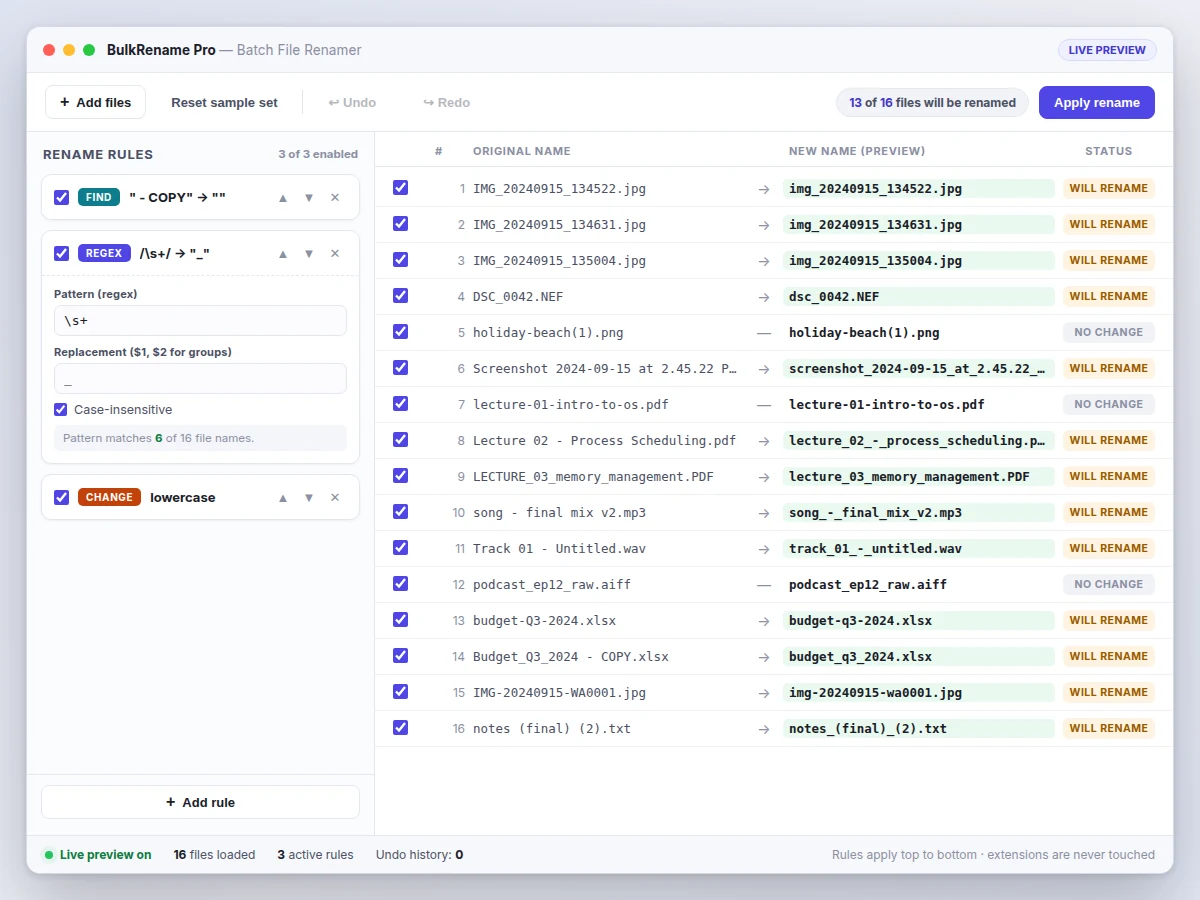Click the 13 of 16 files will be renamed pill

pos(932,102)
